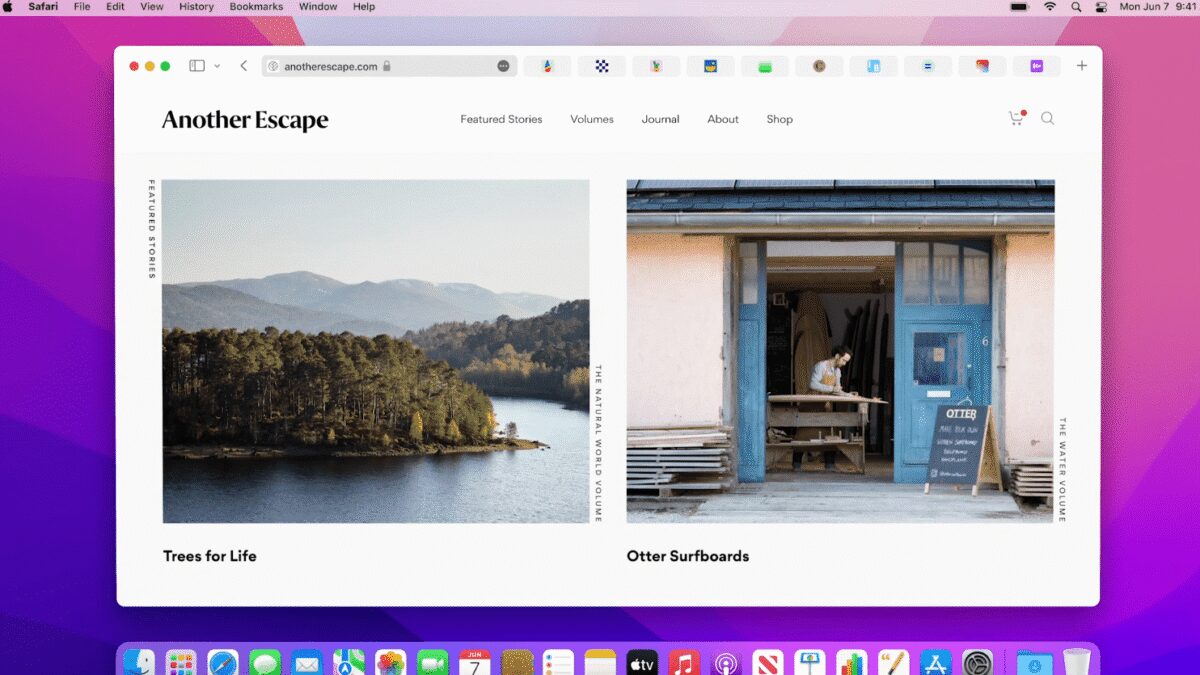The height and width of the screenshot is (675, 1200).
Task: Click the back navigation arrow in Safari
Action: 243,64
